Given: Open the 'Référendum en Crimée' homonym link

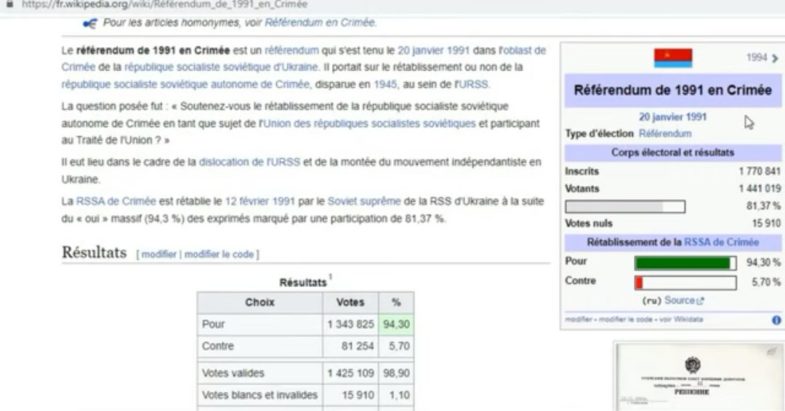Looking at the screenshot, I should (x=320, y=23).
